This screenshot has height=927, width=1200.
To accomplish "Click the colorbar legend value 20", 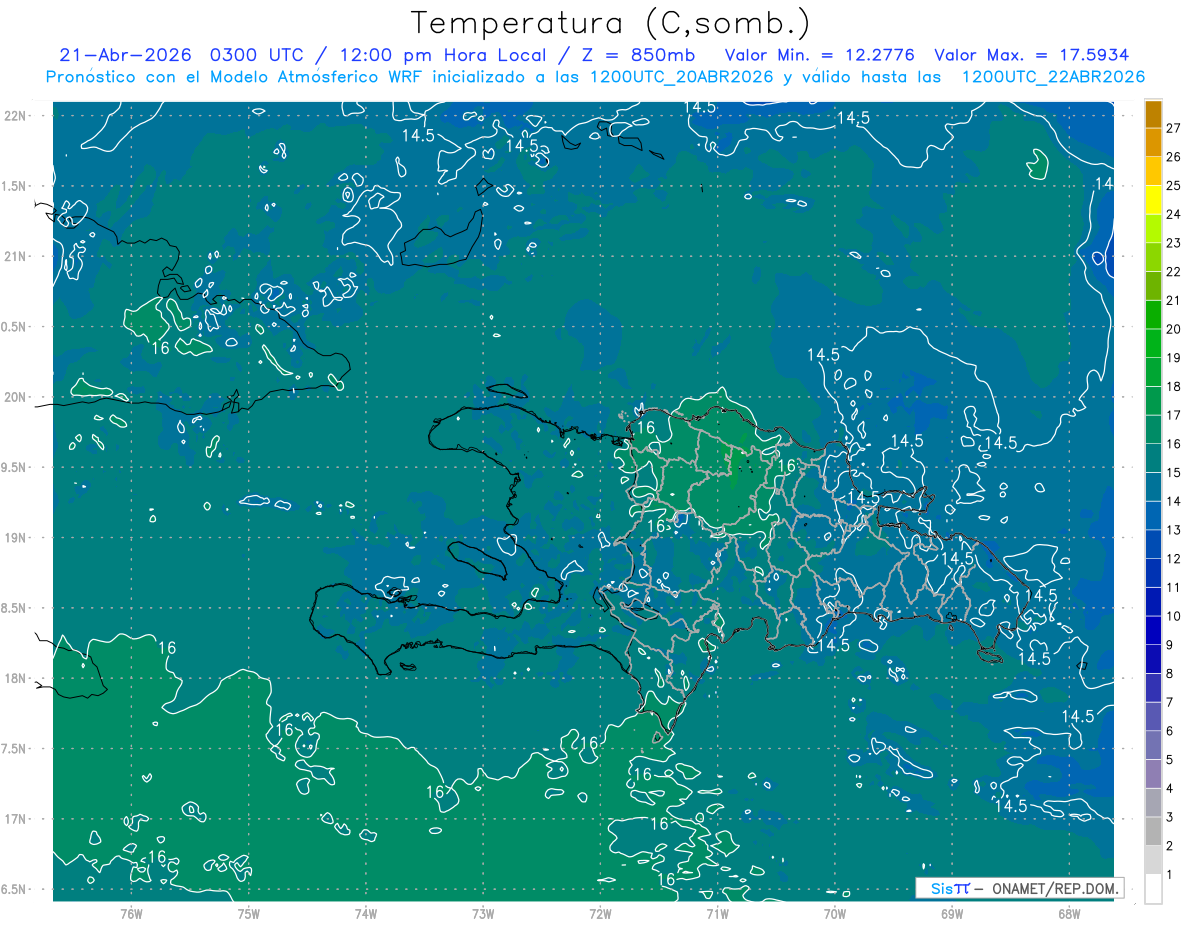I will click(x=1174, y=329).
